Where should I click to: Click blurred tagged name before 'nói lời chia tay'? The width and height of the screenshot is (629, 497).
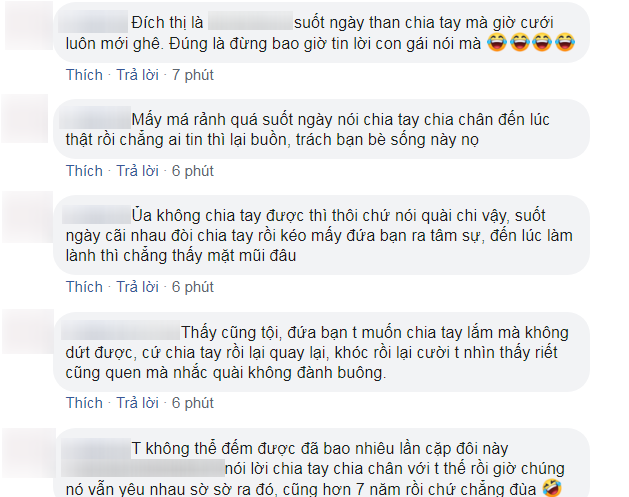tap(143, 468)
